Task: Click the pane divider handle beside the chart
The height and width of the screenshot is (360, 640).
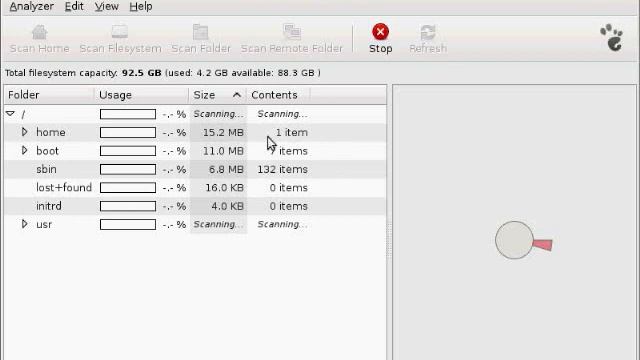Action: (x=389, y=241)
